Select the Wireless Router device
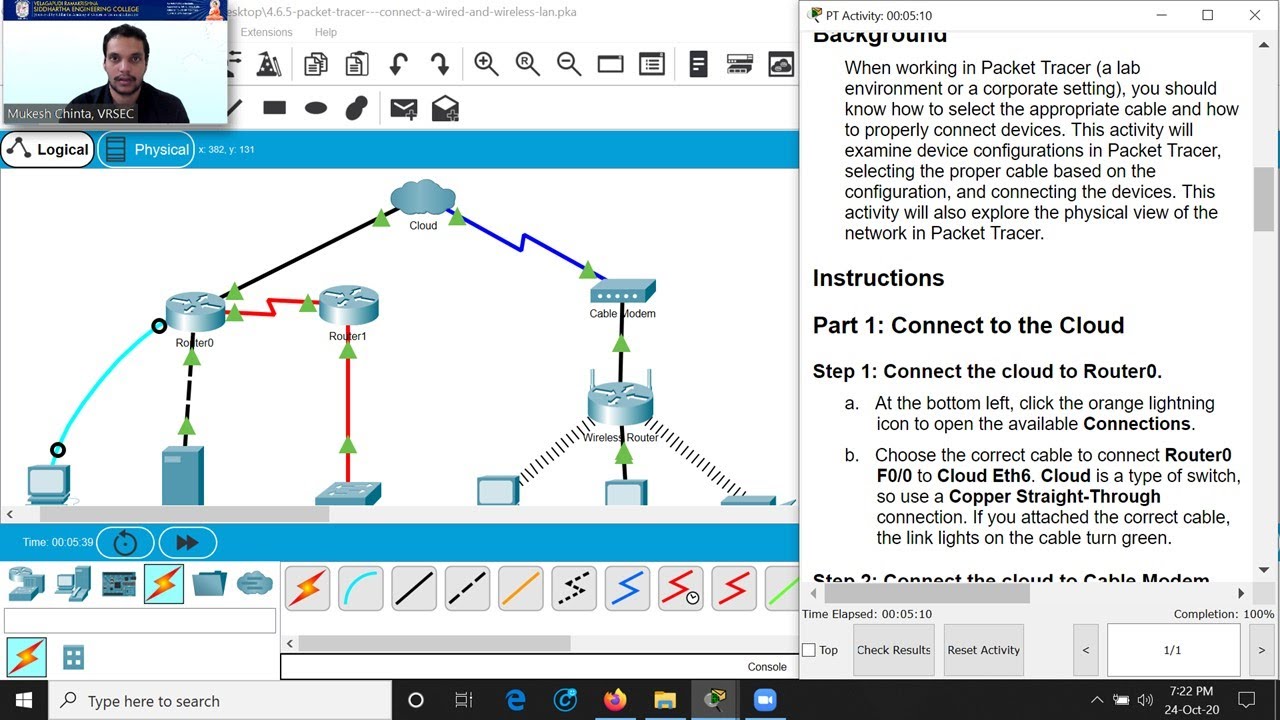 [621, 405]
